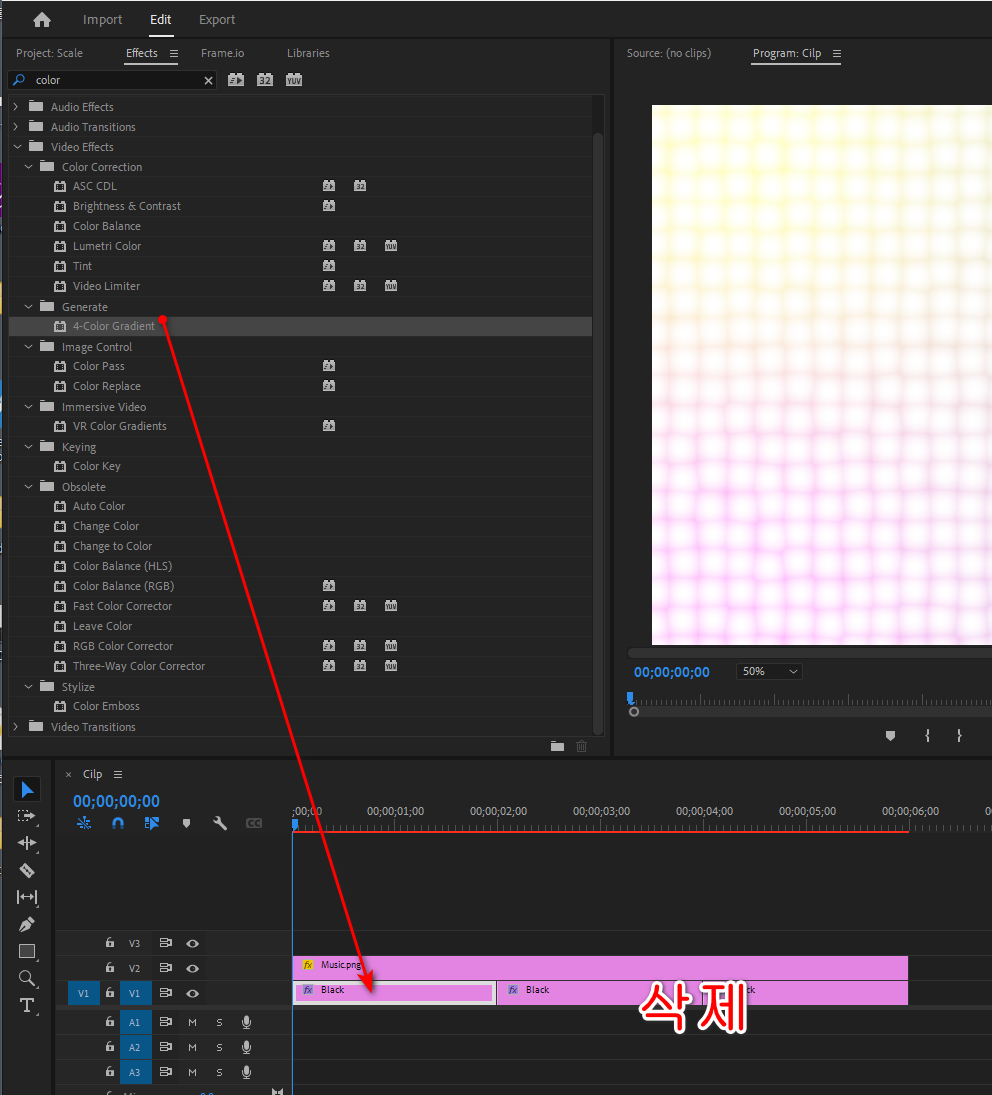Select the Razor tool in toolbar
The height and width of the screenshot is (1095, 992).
[x=27, y=870]
